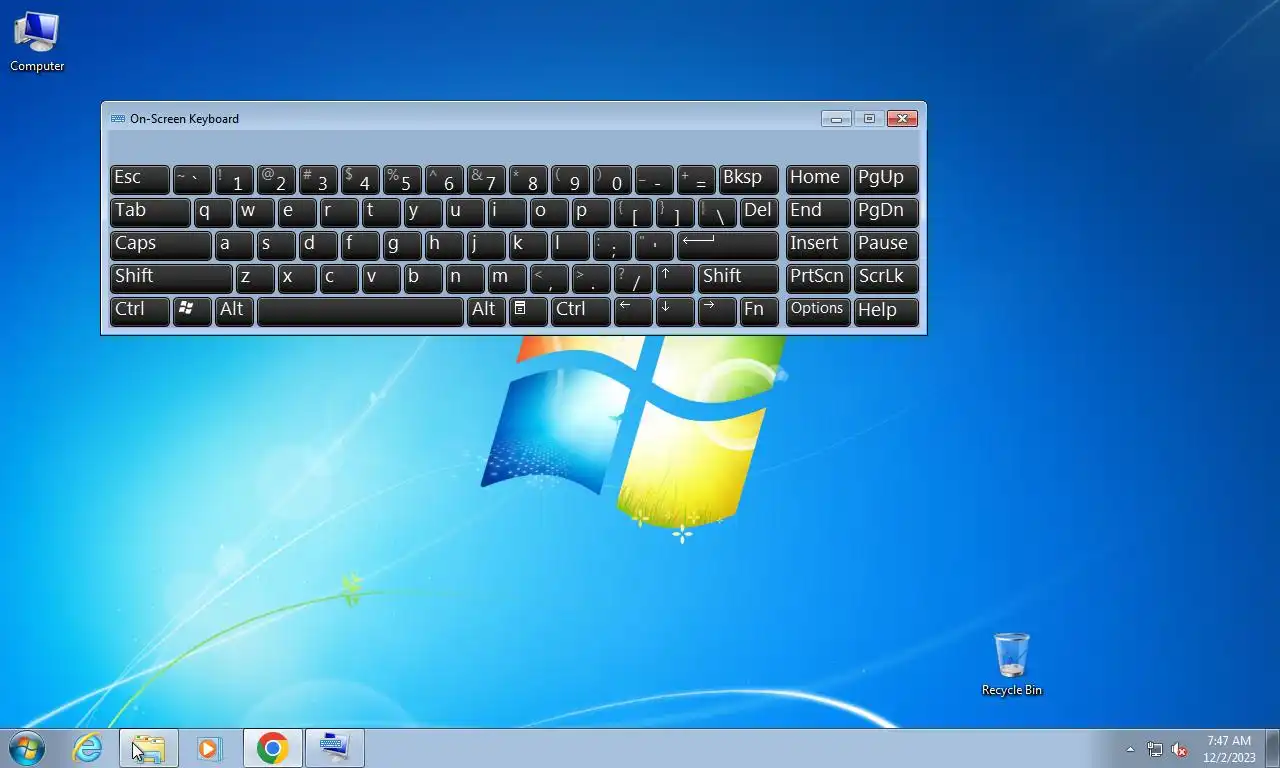The image size is (1280, 768).
Task: Click the Bksp key
Action: coord(749,179)
